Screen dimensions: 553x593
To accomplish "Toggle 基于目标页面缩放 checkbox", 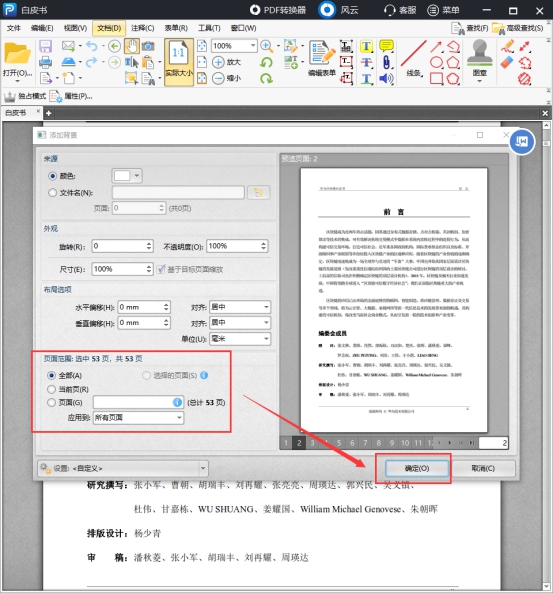I will (161, 269).
